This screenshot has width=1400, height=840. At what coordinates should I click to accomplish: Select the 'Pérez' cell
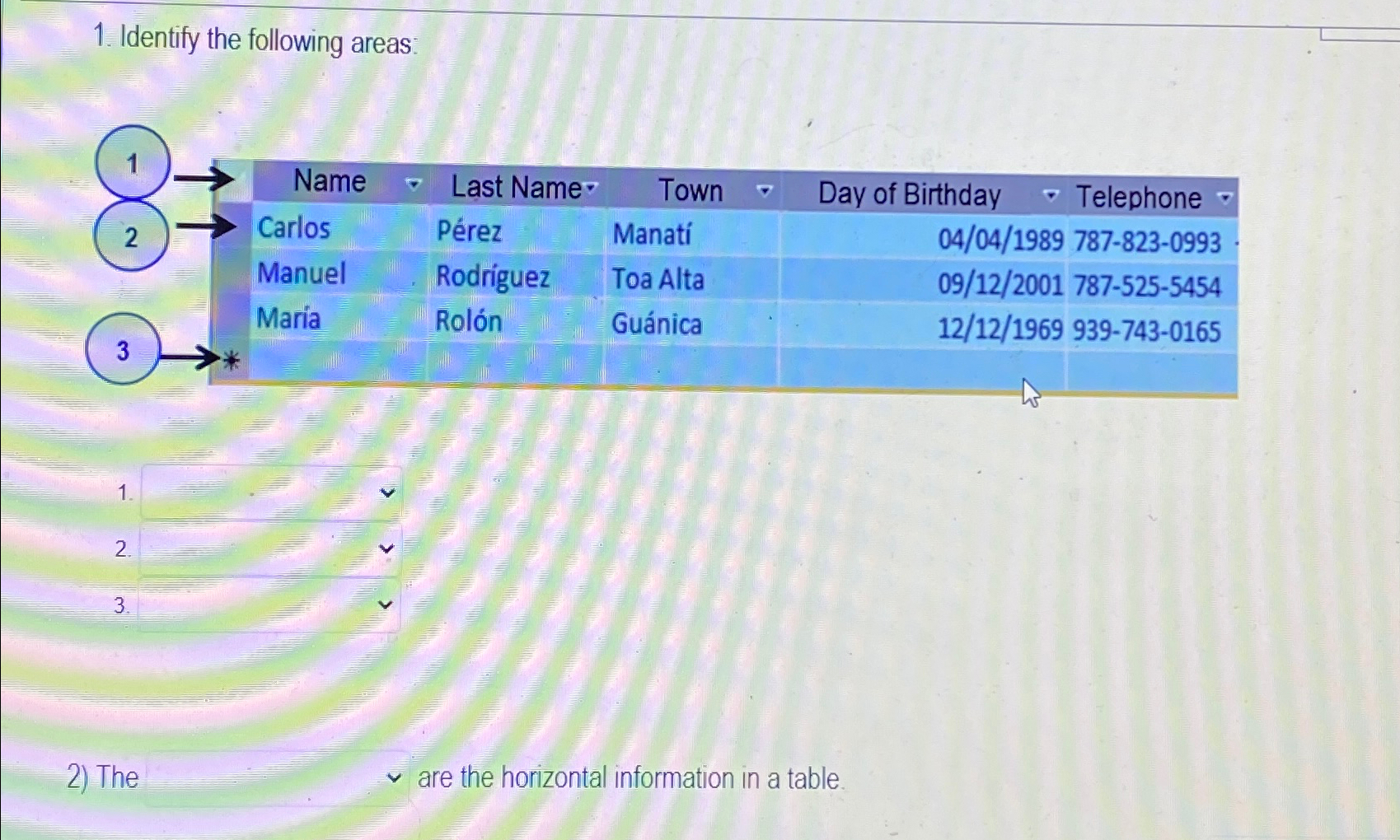pyautogui.click(x=516, y=231)
